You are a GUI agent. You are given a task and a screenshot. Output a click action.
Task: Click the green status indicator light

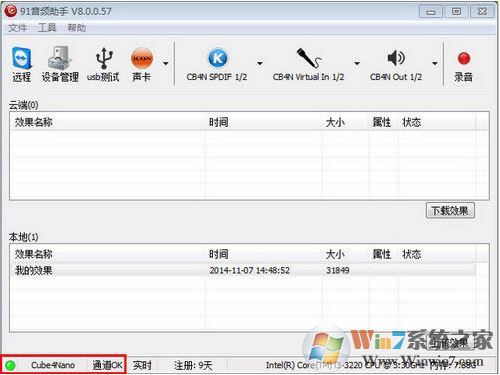[x=10, y=365]
